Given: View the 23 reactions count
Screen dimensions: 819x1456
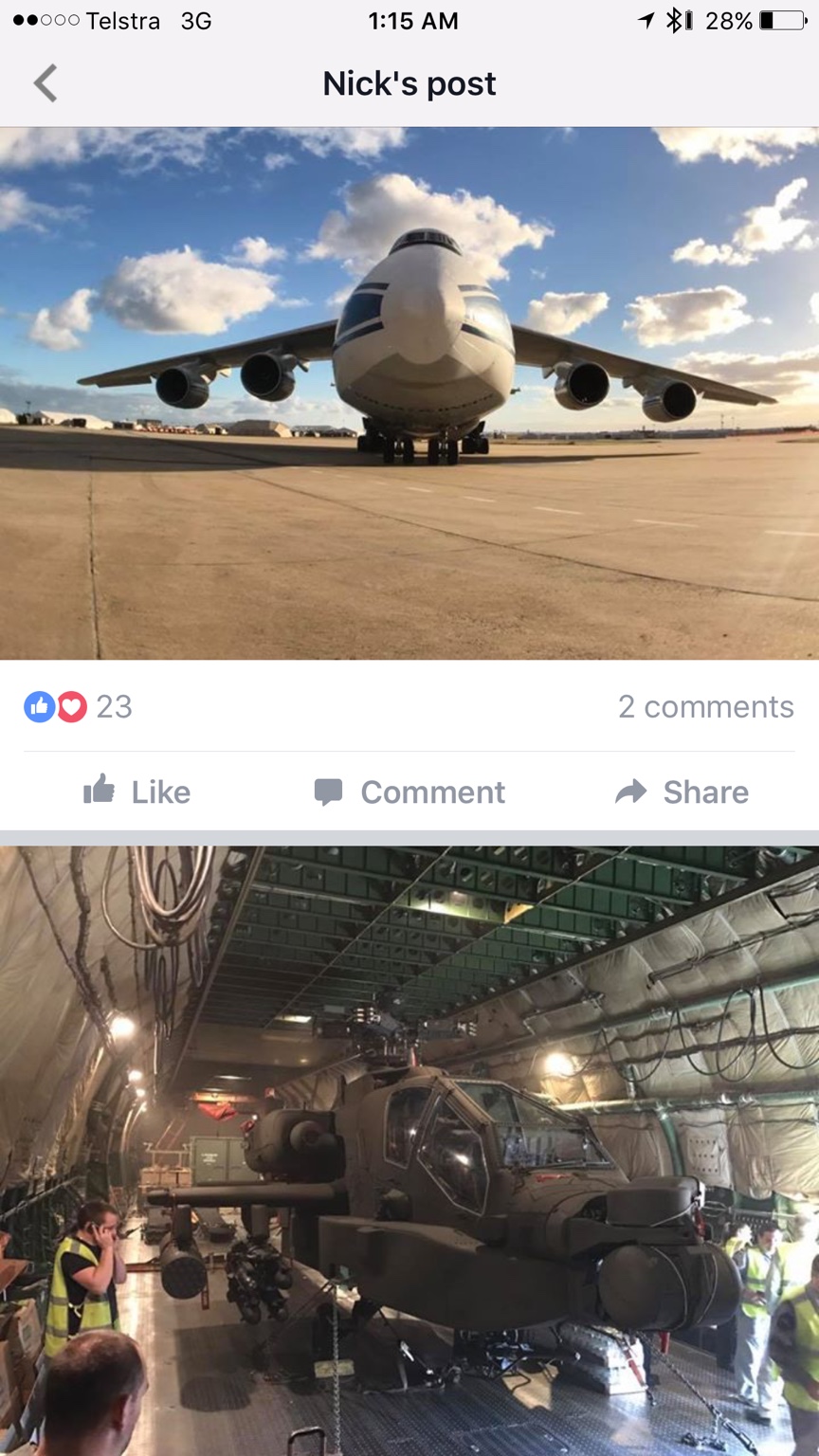Looking at the screenshot, I should click(x=115, y=706).
